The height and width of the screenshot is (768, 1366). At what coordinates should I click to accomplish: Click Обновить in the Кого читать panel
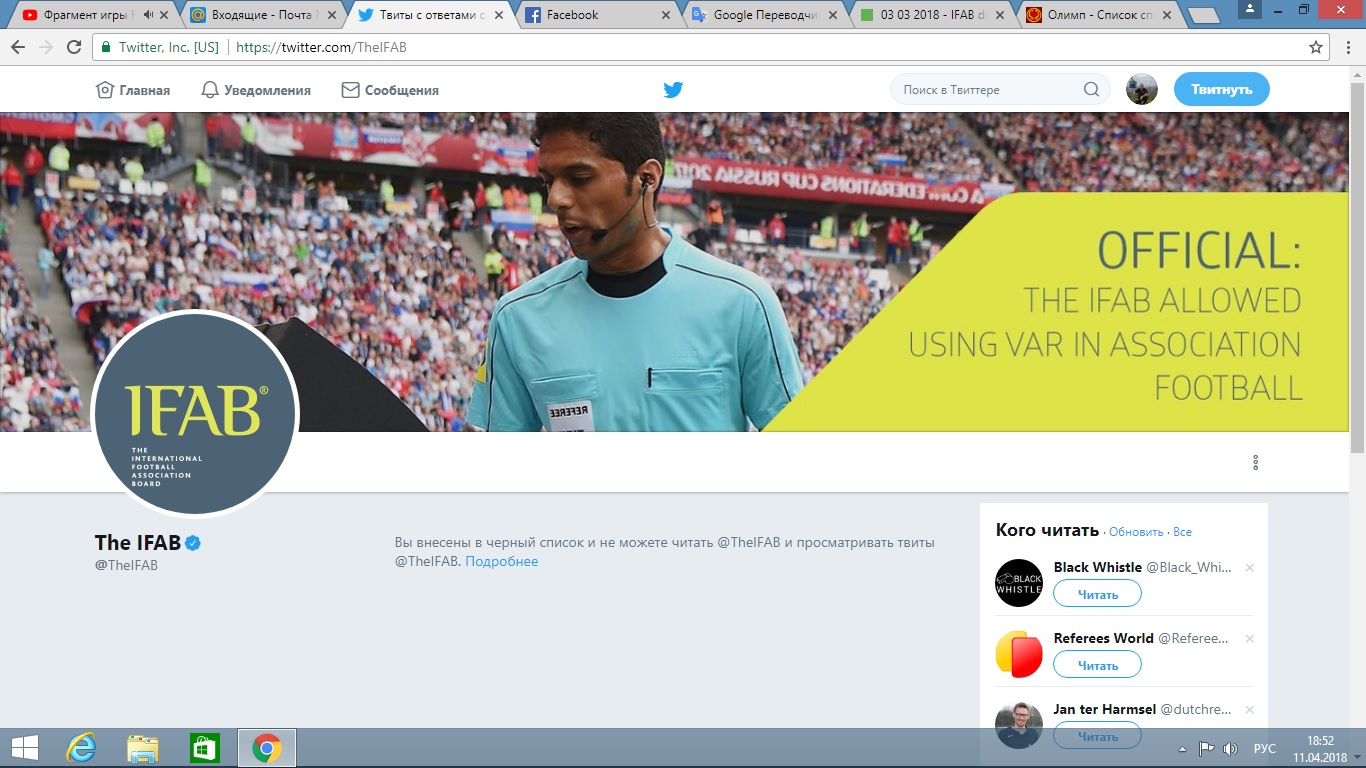click(x=1136, y=532)
